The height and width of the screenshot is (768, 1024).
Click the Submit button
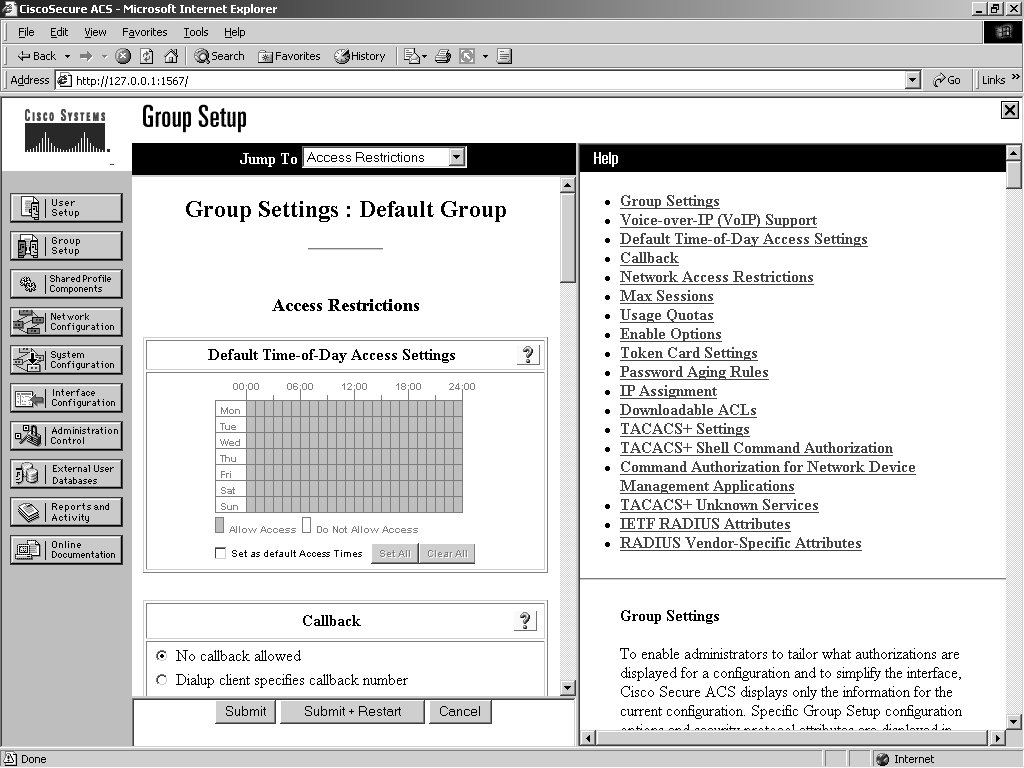click(246, 711)
